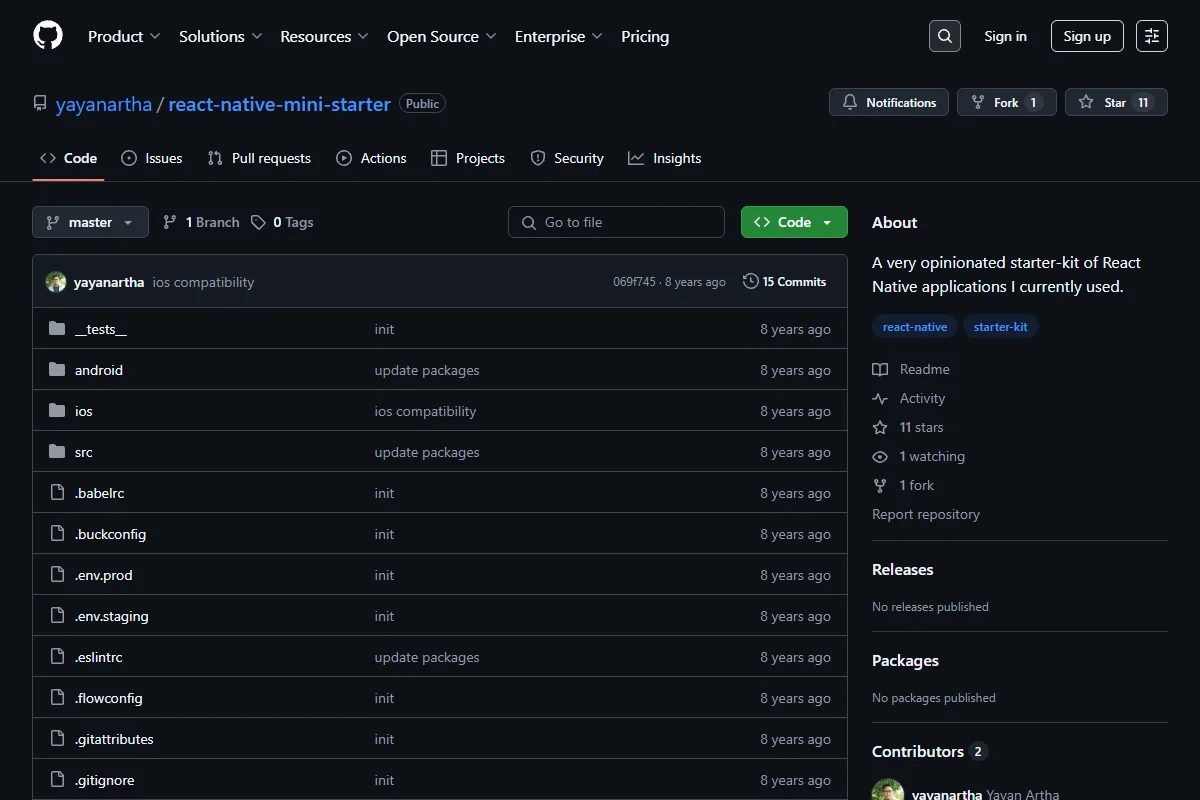This screenshot has width=1200, height=800.
Task: Switch to the Issues tab
Action: [152, 158]
